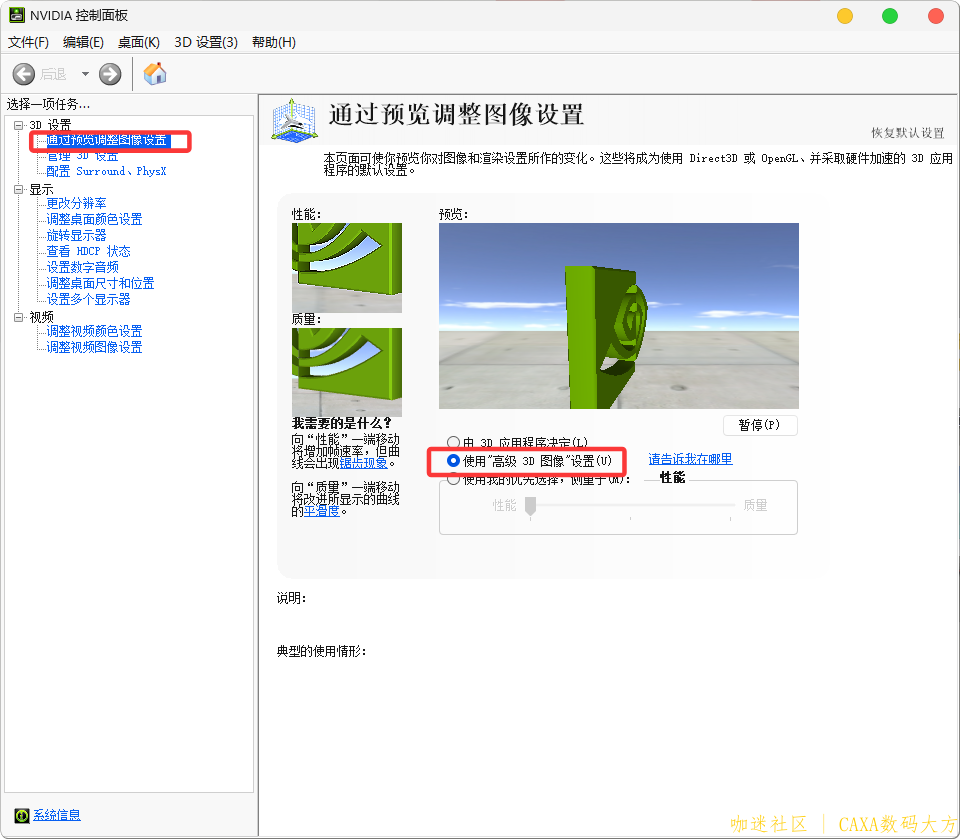Open the 锯齿现象 help link
The width and height of the screenshot is (960, 839).
[x=364, y=463]
